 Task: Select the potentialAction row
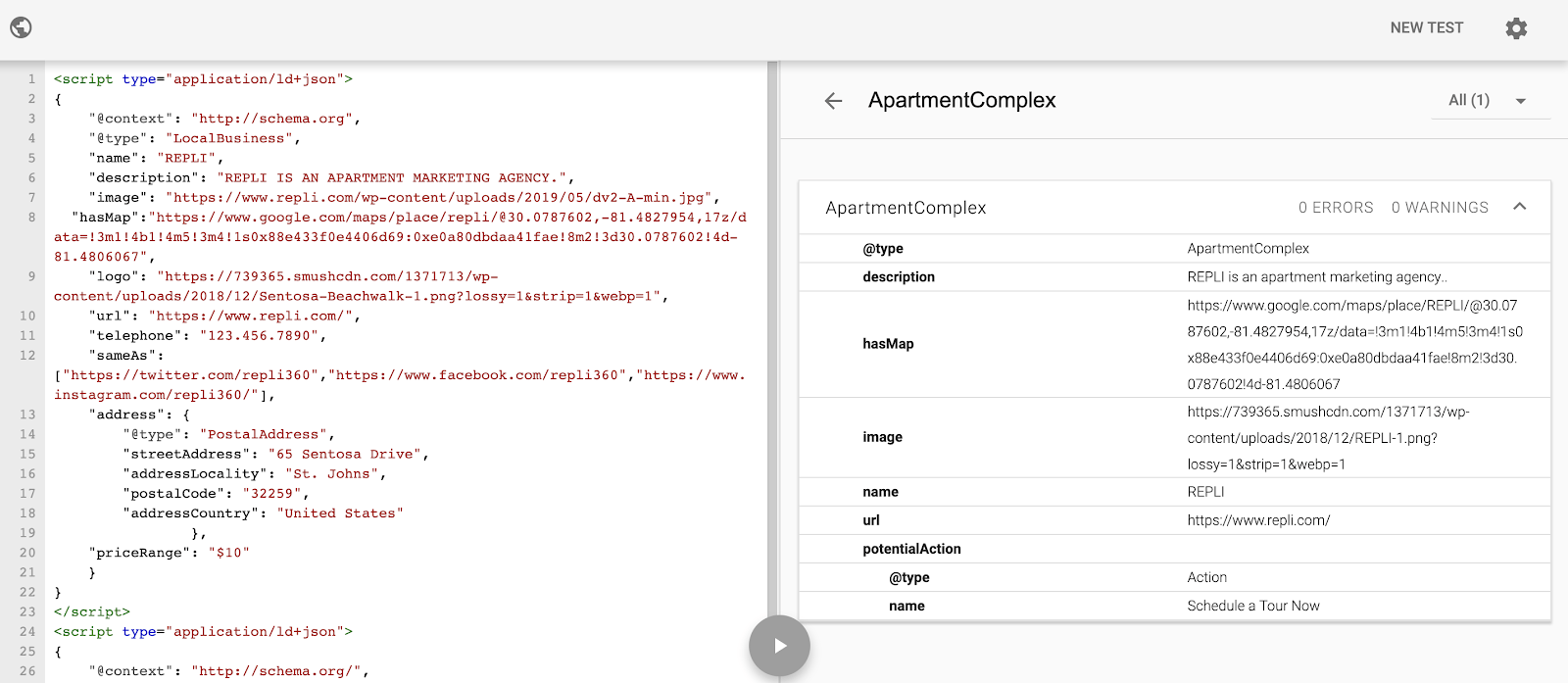point(1175,549)
